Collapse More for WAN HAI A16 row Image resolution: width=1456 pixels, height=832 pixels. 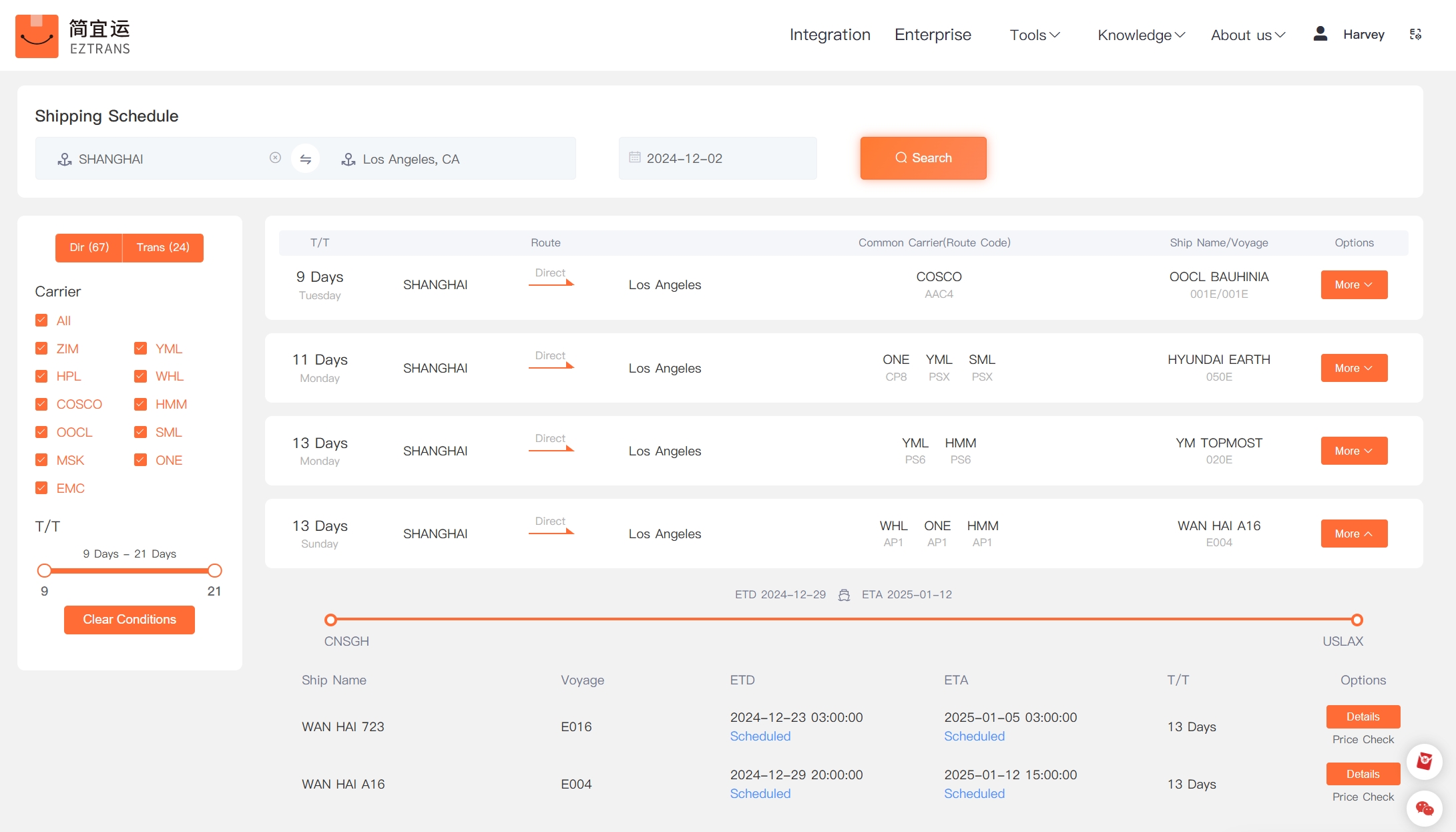[x=1353, y=534]
